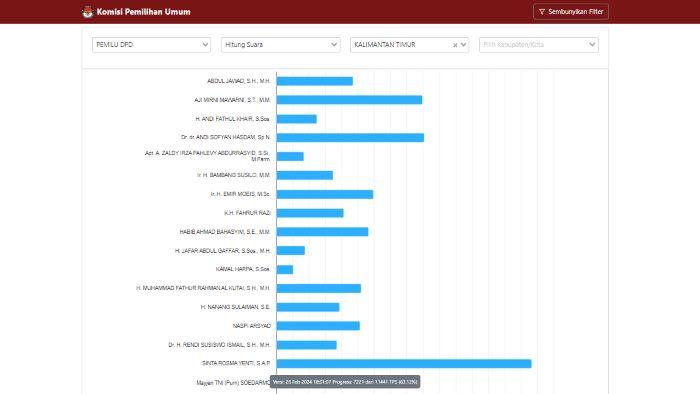700x394 pixels.
Task: Click the bar for H. NANANG SULAIMAN
Action: pos(308,307)
